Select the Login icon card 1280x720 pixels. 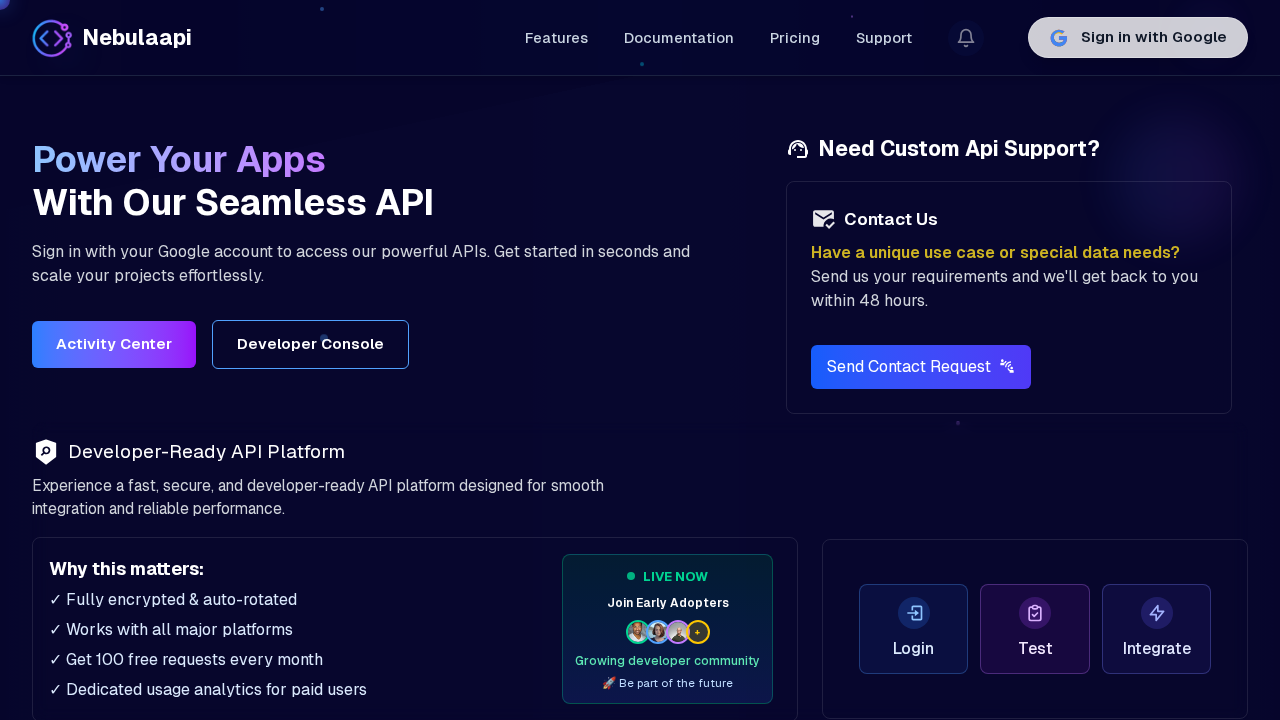click(913, 612)
